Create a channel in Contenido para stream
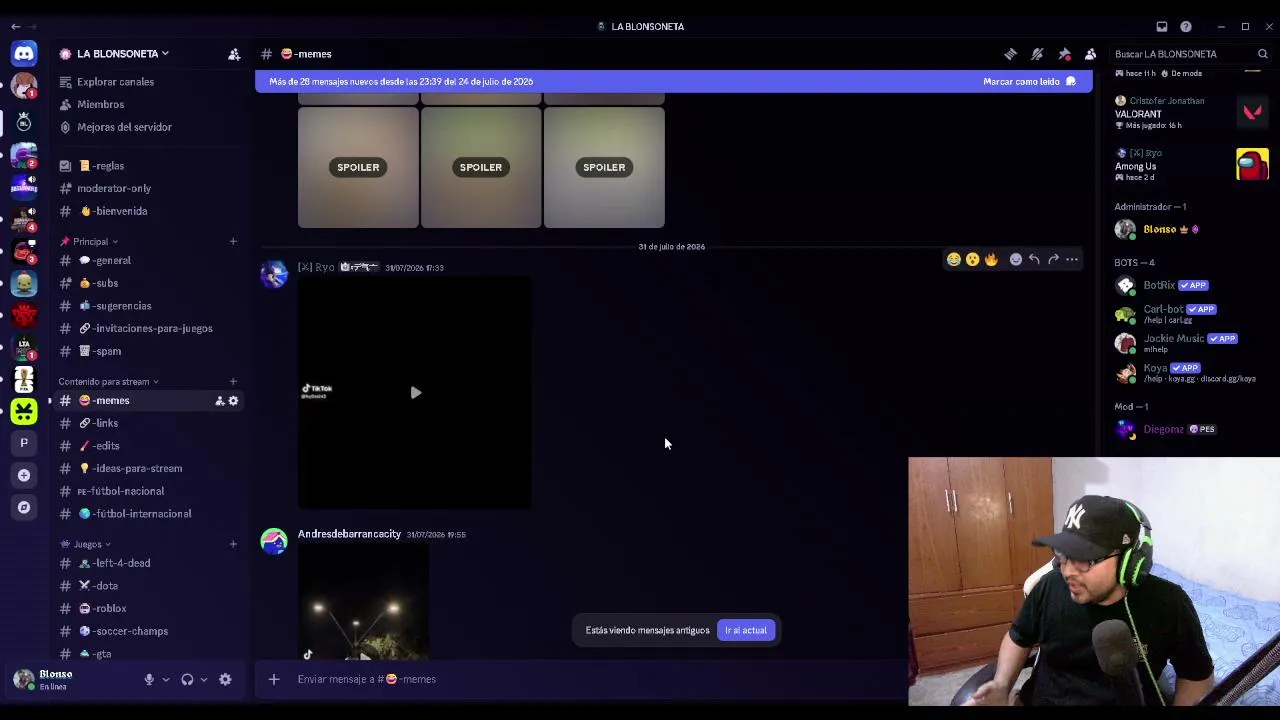 point(233,381)
